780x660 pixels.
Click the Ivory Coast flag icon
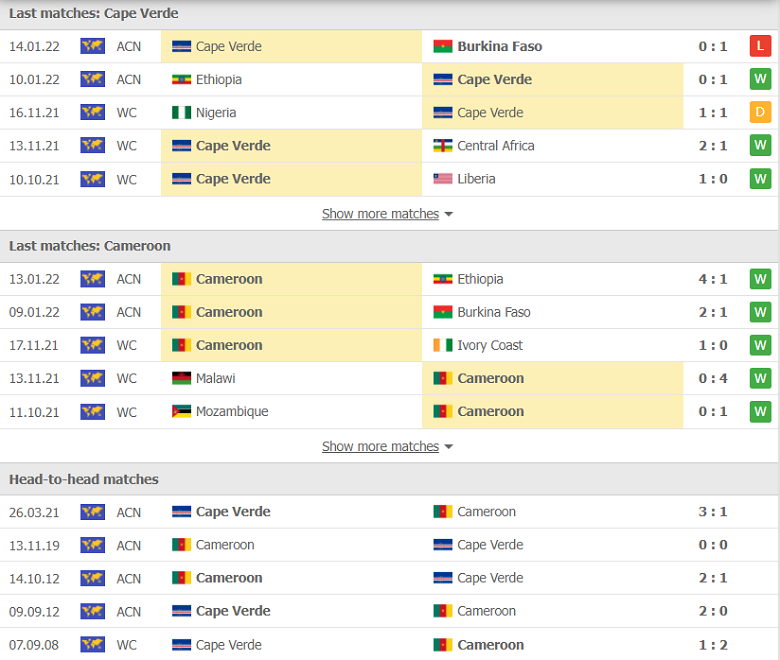click(442, 345)
